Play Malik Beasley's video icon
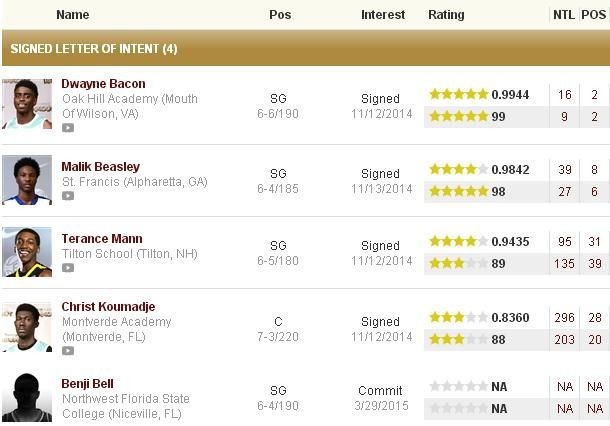 (68, 196)
